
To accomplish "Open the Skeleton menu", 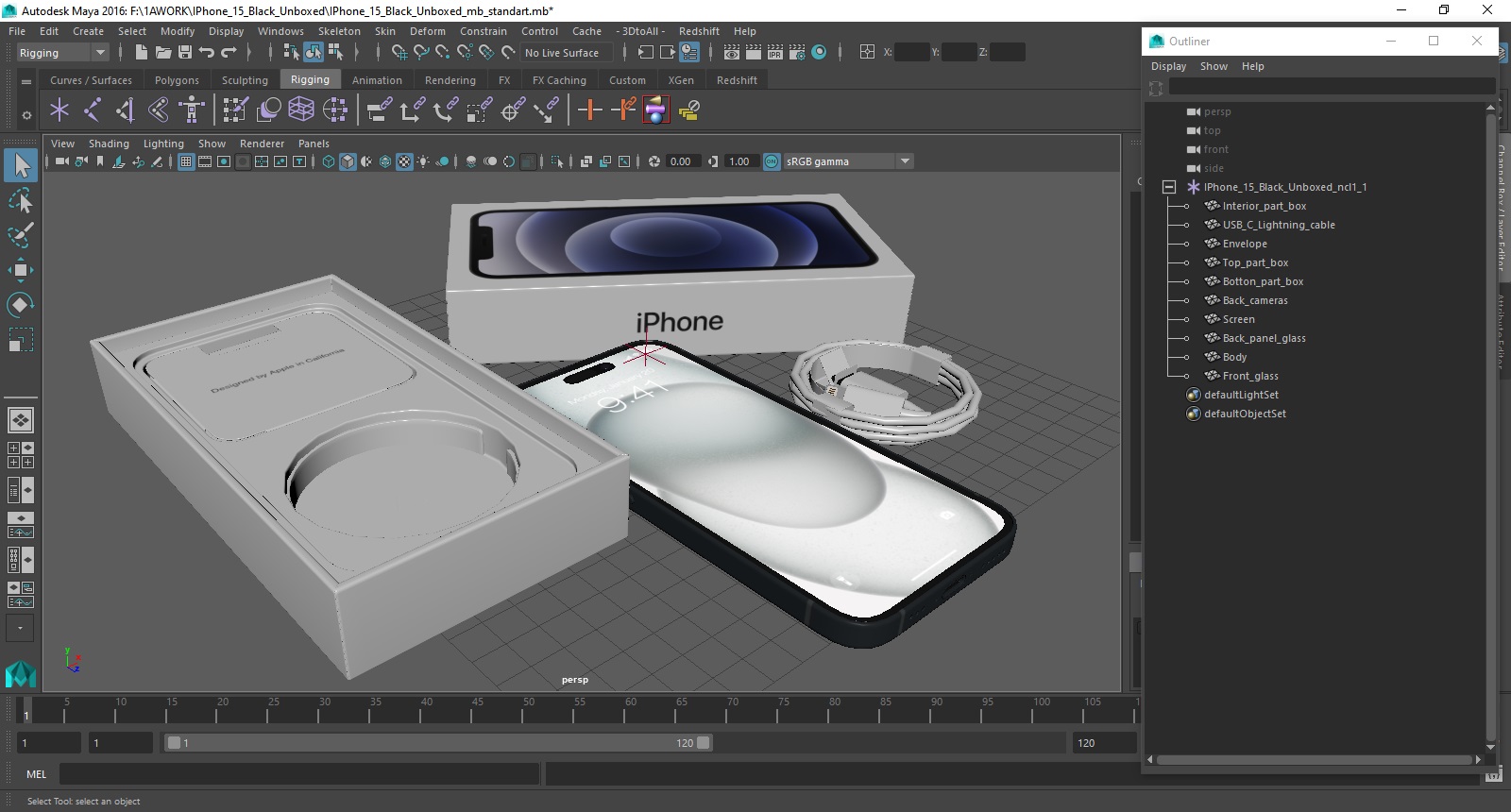I will (339, 31).
